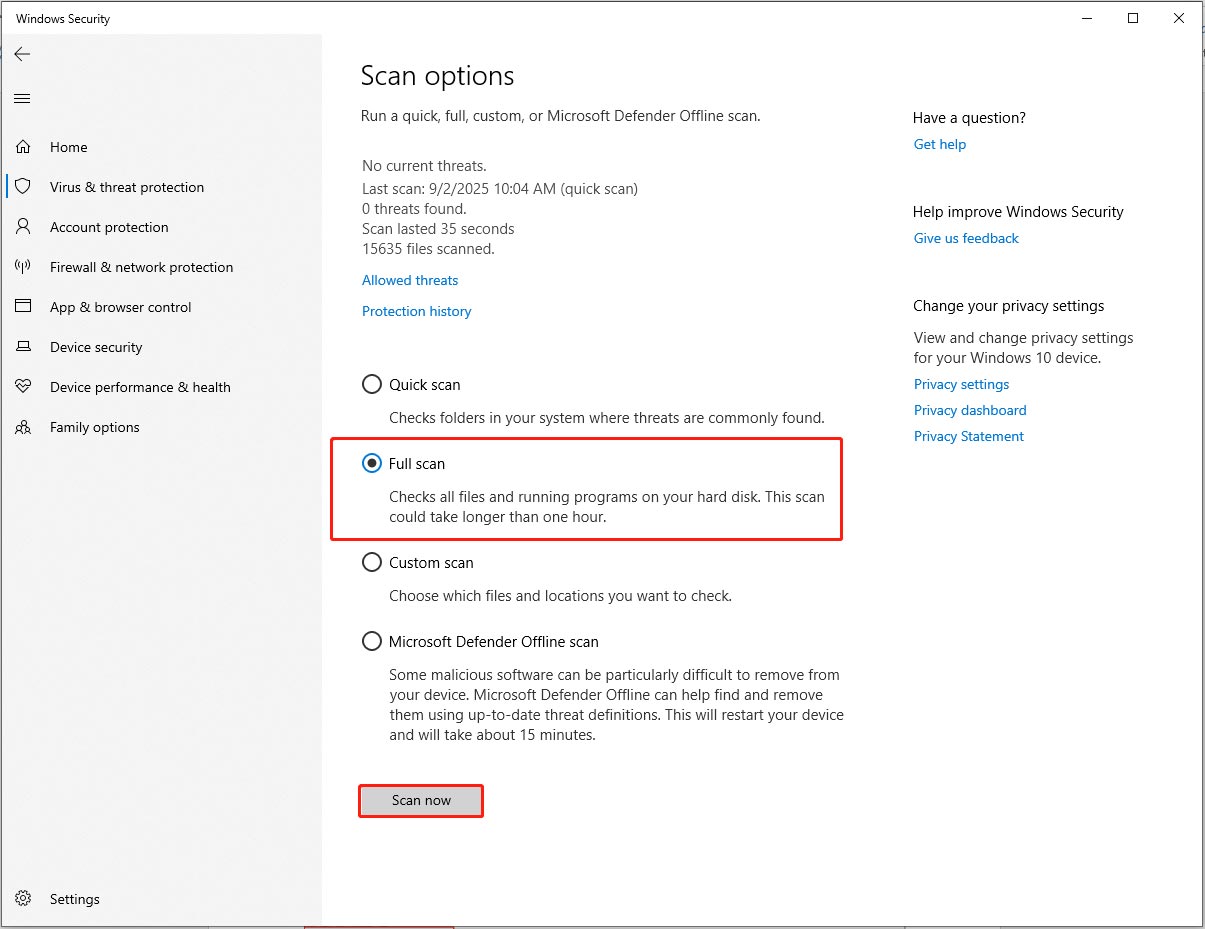Select the App & browser control icon
Image resolution: width=1205 pixels, height=929 pixels.
[x=23, y=306]
